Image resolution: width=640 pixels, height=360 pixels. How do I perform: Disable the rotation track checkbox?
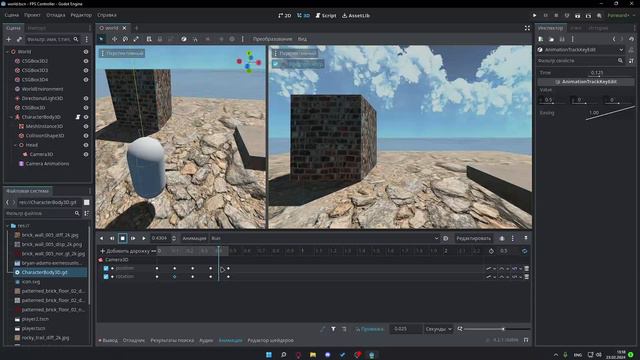point(106,277)
